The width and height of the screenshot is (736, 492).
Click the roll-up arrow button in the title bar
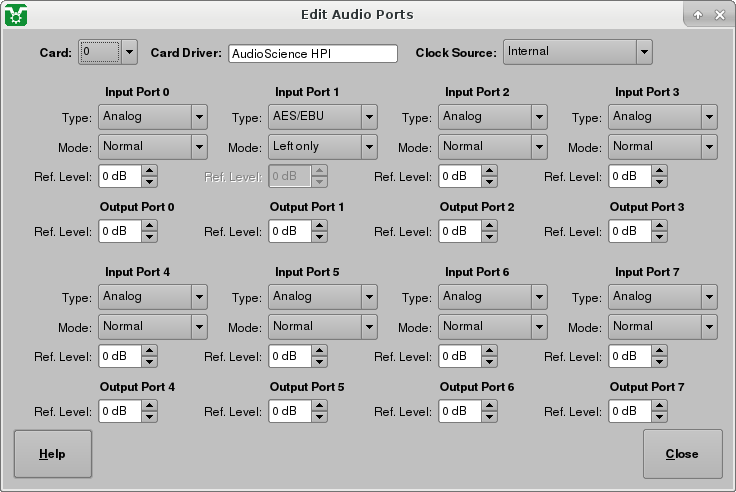[697, 15]
